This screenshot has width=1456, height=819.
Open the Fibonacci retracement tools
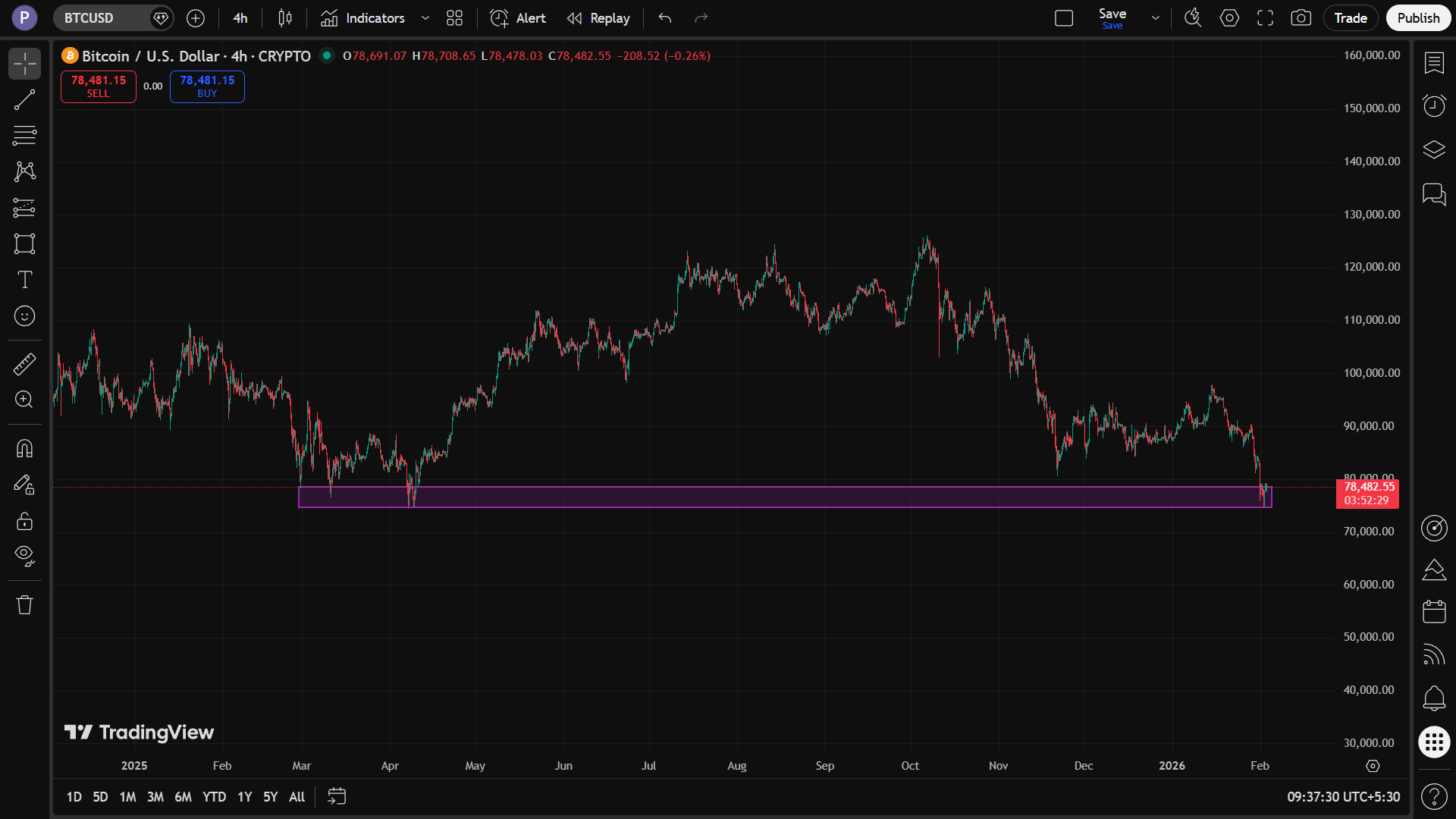(x=24, y=136)
